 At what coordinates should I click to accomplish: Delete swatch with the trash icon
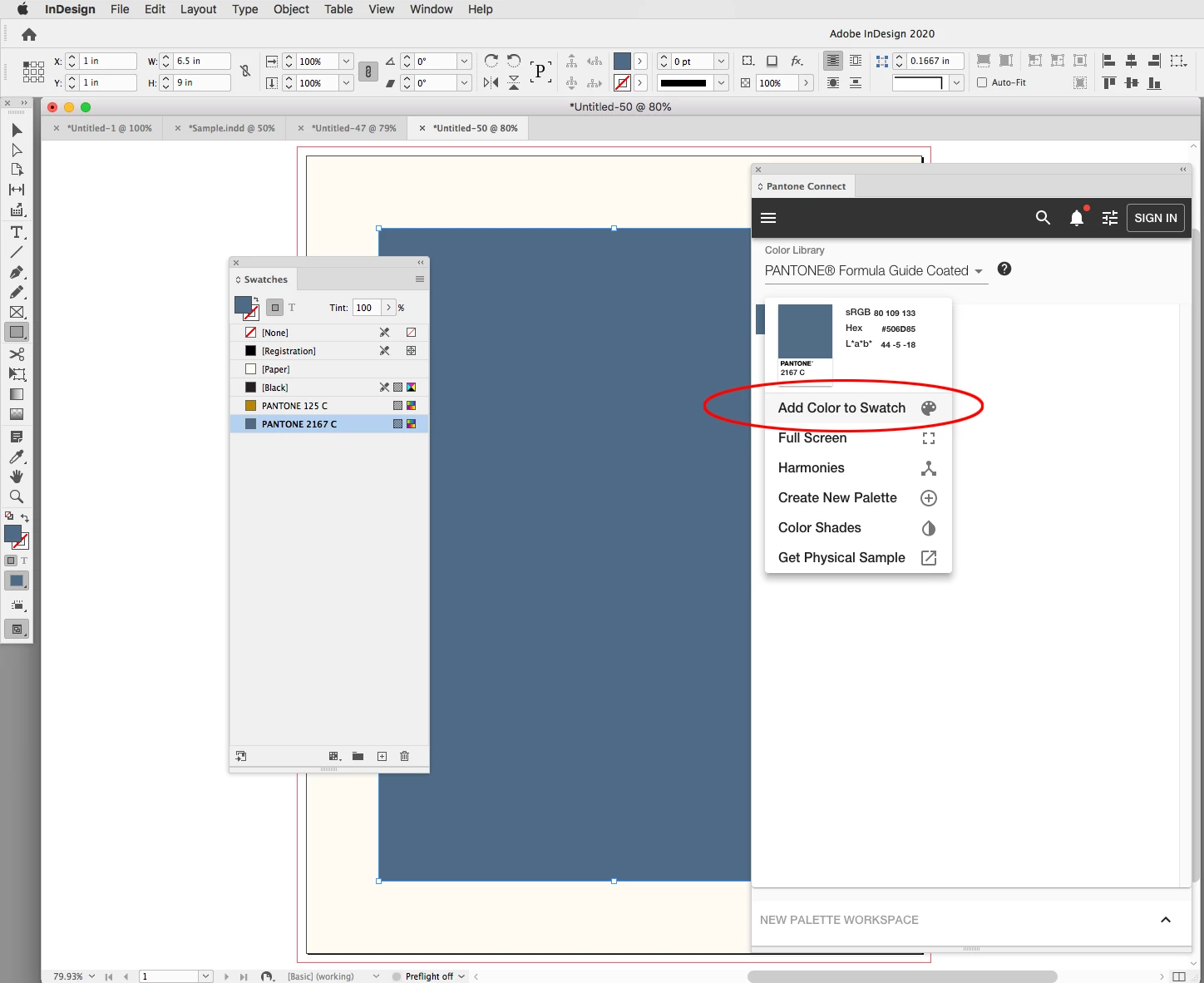(x=405, y=756)
